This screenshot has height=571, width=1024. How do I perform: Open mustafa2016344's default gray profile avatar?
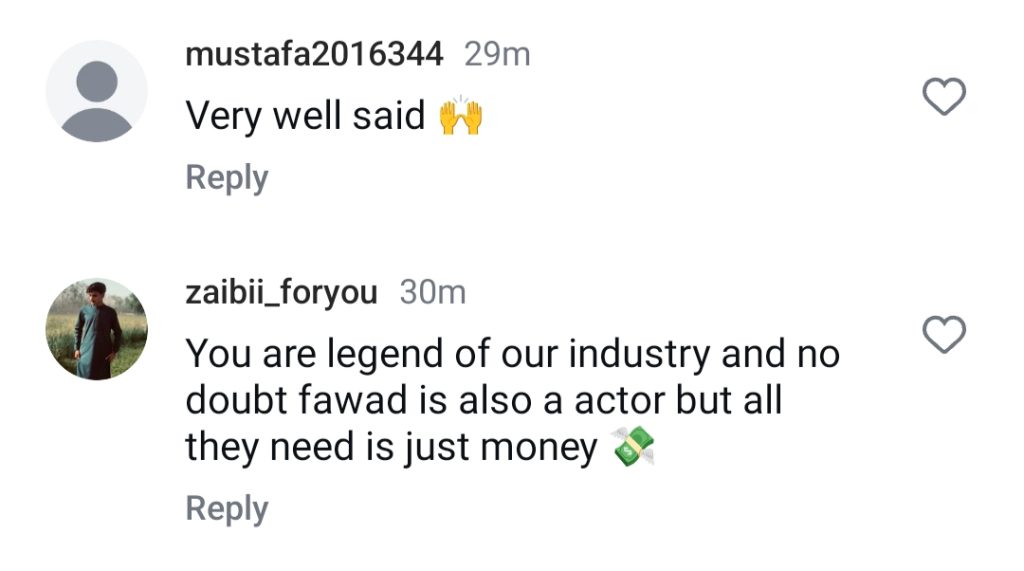[x=97, y=91]
